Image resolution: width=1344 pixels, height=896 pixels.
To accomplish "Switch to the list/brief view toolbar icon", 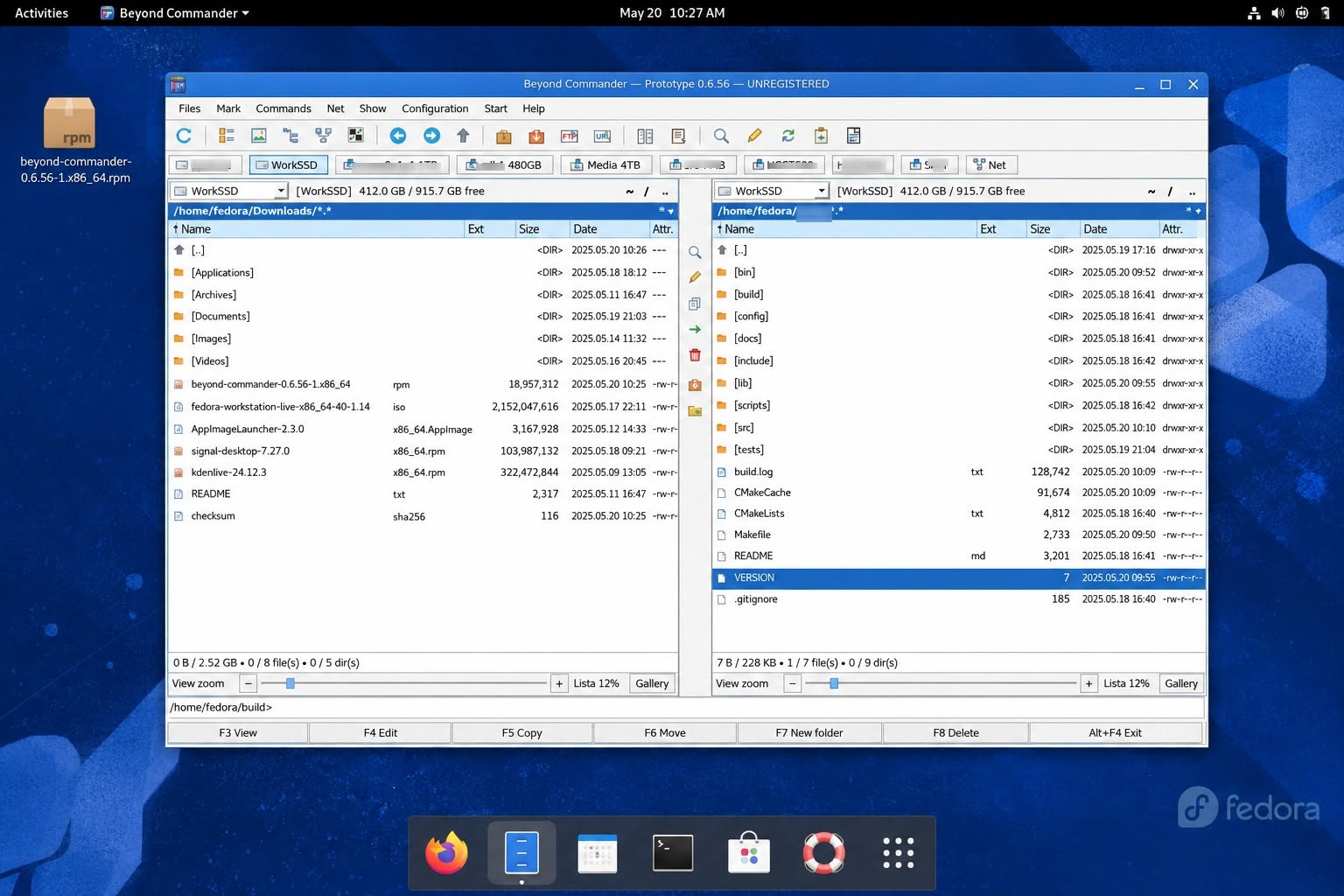I will point(227,136).
